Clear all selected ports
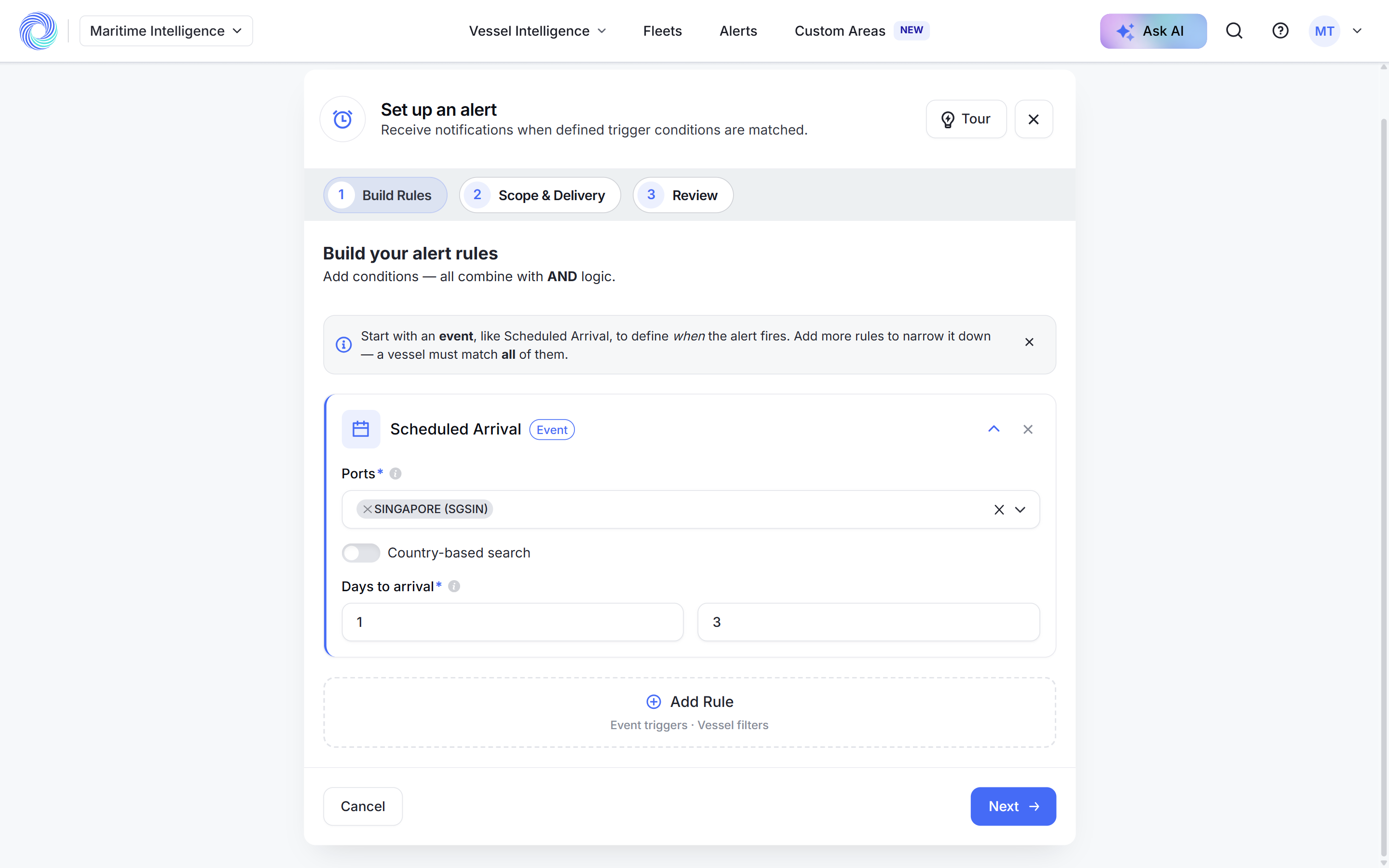This screenshot has height=868, width=1389. 999,510
